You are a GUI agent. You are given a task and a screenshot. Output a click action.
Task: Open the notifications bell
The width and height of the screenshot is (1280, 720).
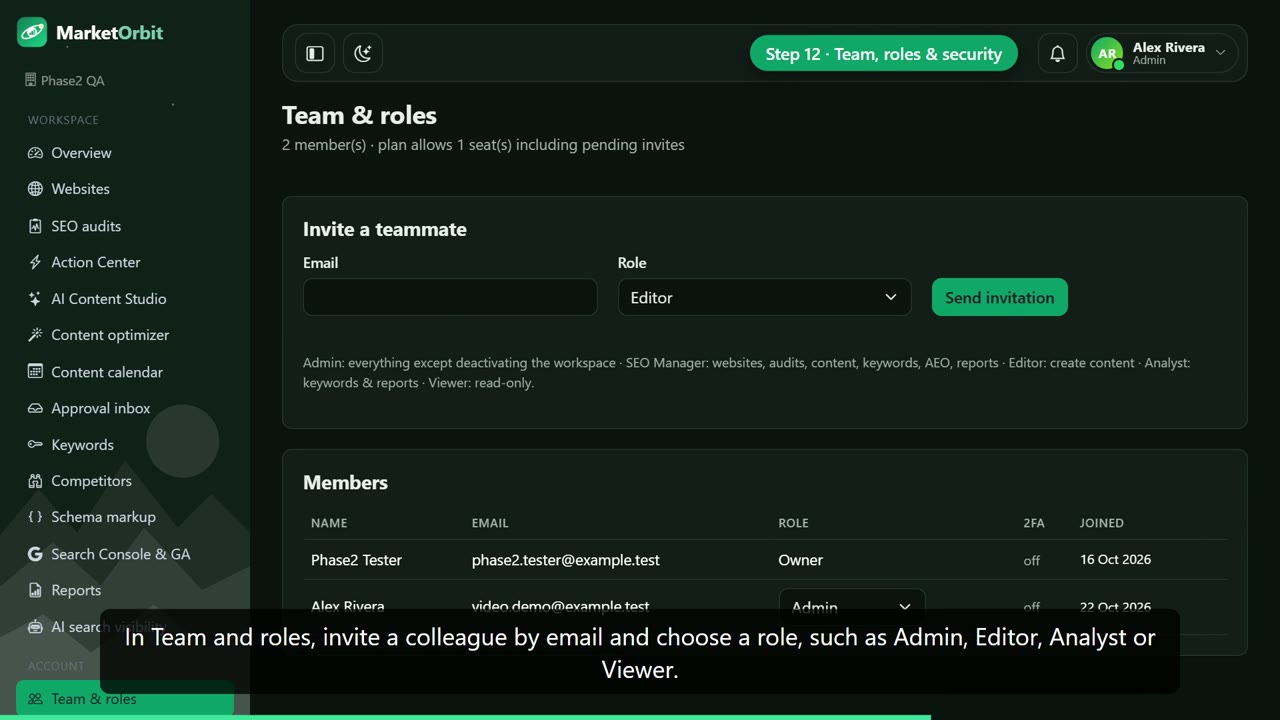(x=1057, y=54)
